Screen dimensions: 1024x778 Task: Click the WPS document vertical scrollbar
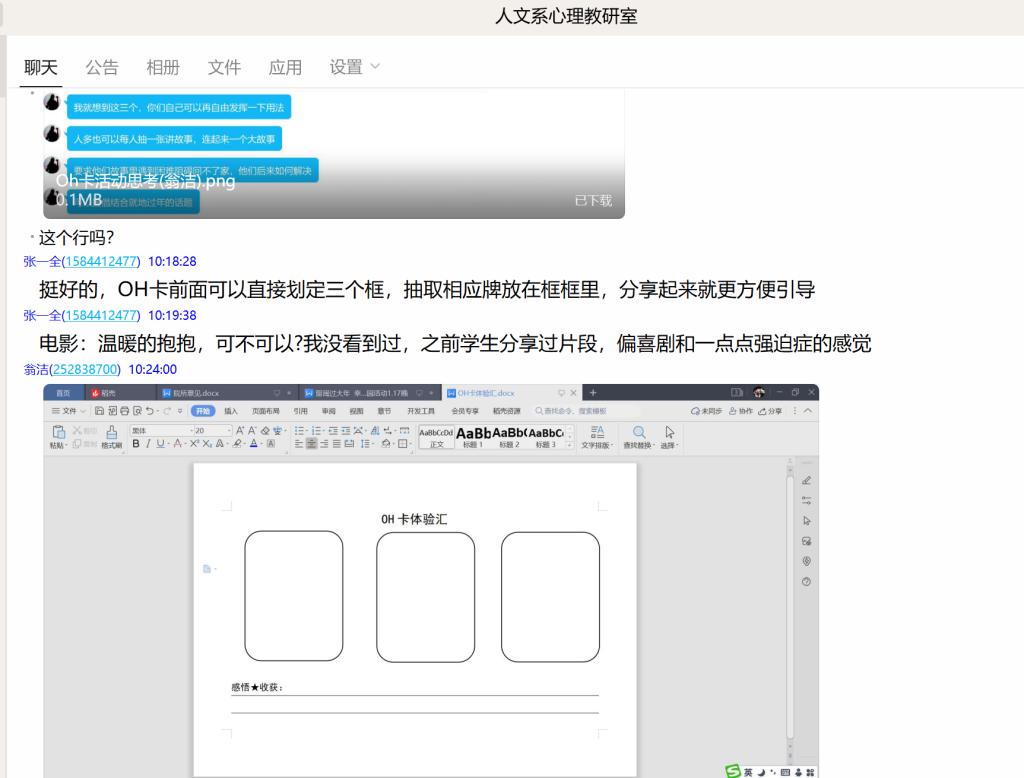click(x=789, y=600)
